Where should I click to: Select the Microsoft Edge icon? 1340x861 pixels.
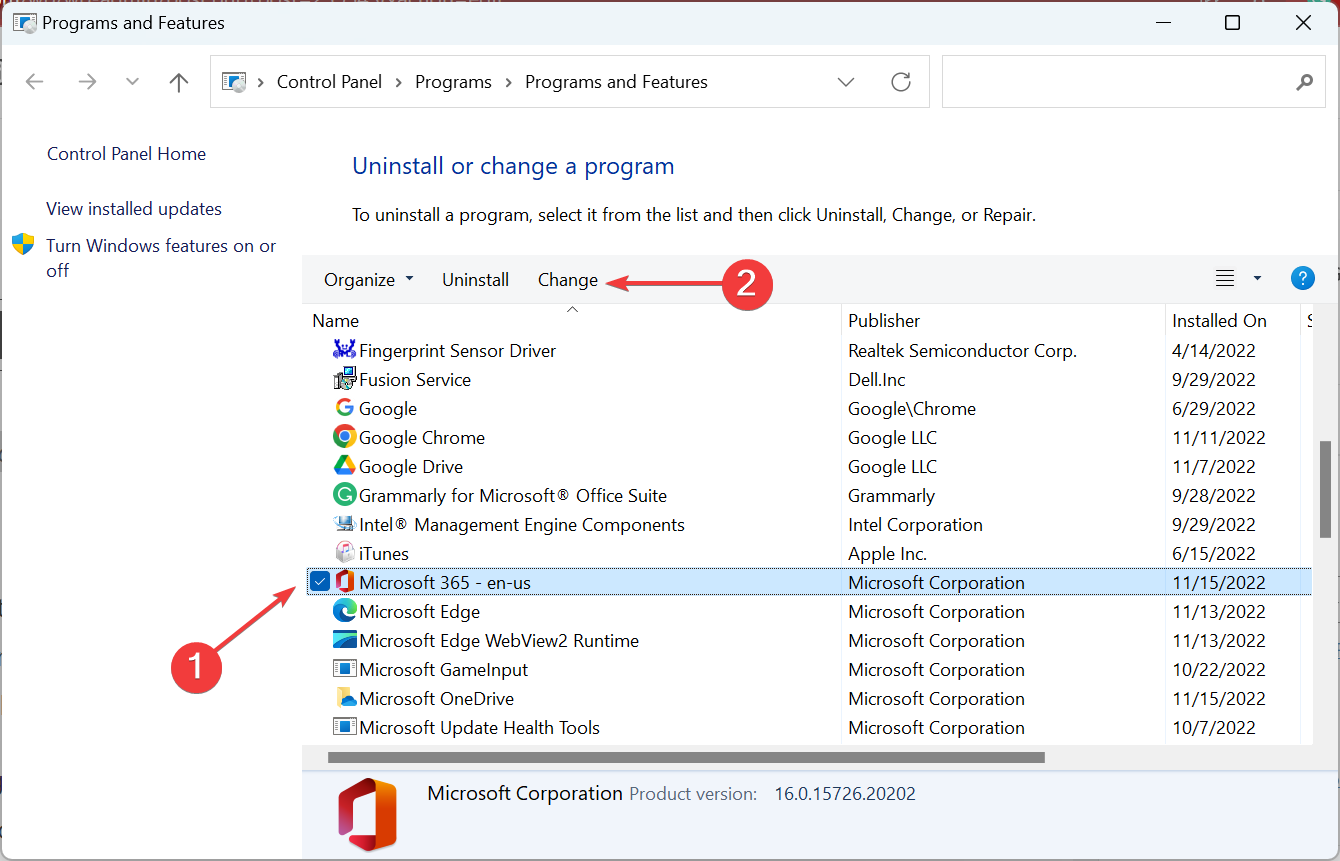pyautogui.click(x=345, y=611)
